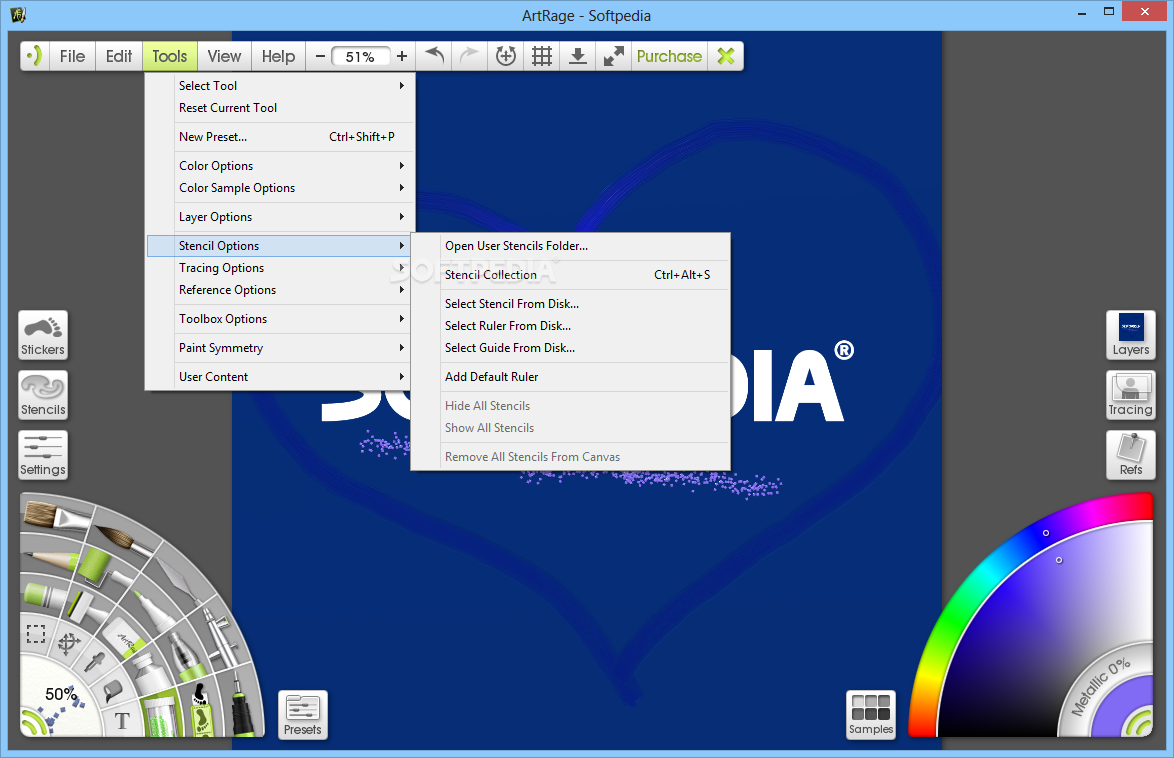Toggle the grid icon in toolbar

point(542,55)
